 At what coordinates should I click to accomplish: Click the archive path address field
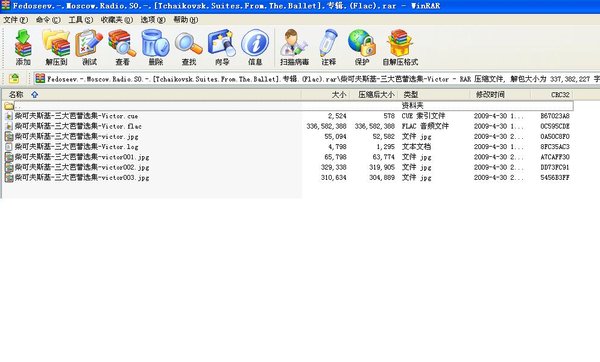tap(316, 79)
